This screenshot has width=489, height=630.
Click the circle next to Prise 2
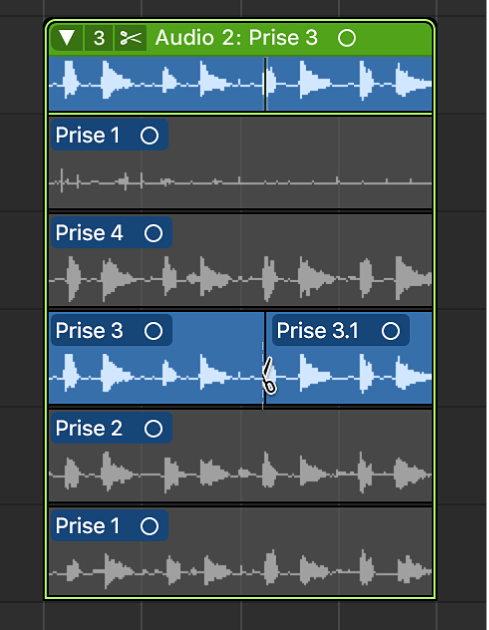click(x=153, y=429)
